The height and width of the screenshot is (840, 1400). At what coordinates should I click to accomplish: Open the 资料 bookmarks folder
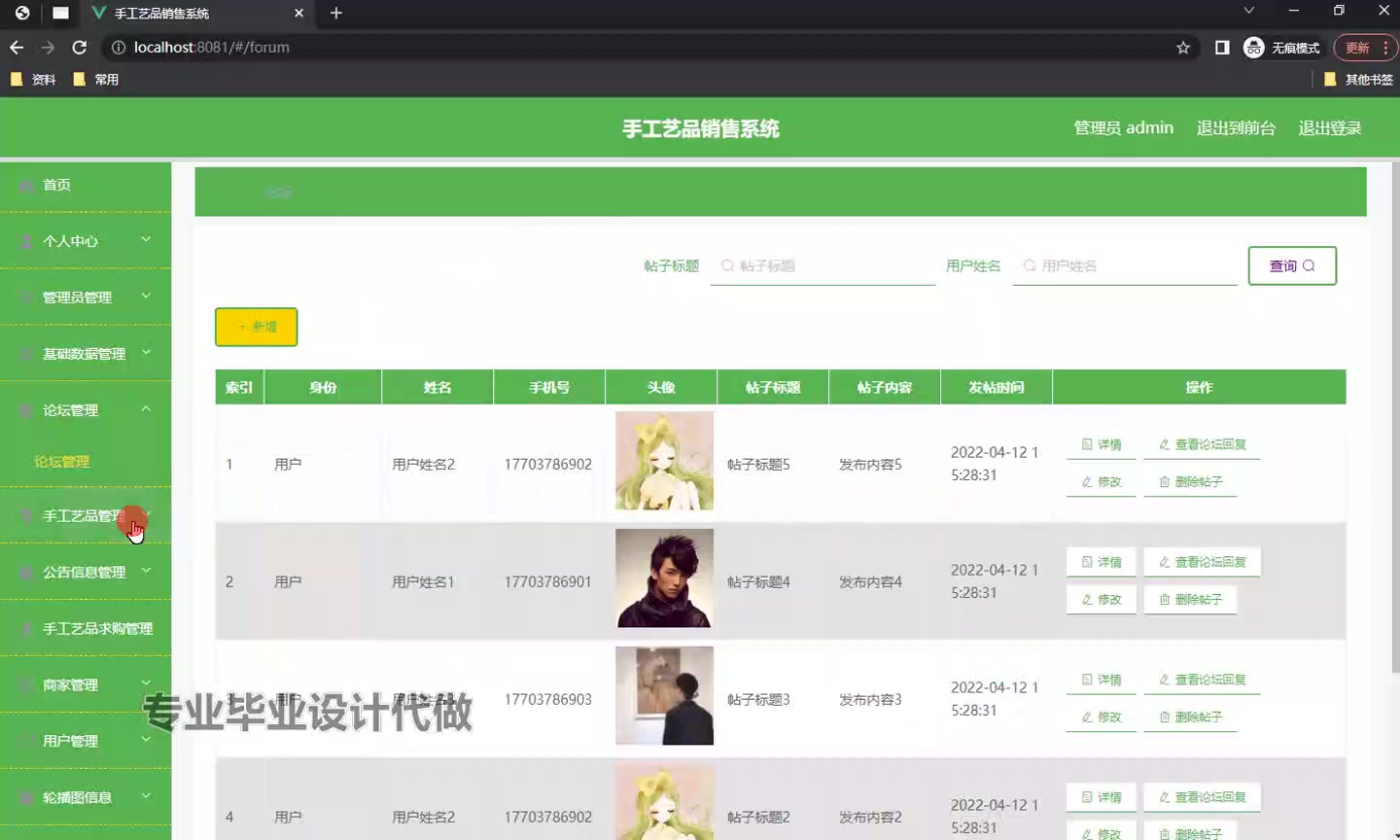pyautogui.click(x=33, y=80)
